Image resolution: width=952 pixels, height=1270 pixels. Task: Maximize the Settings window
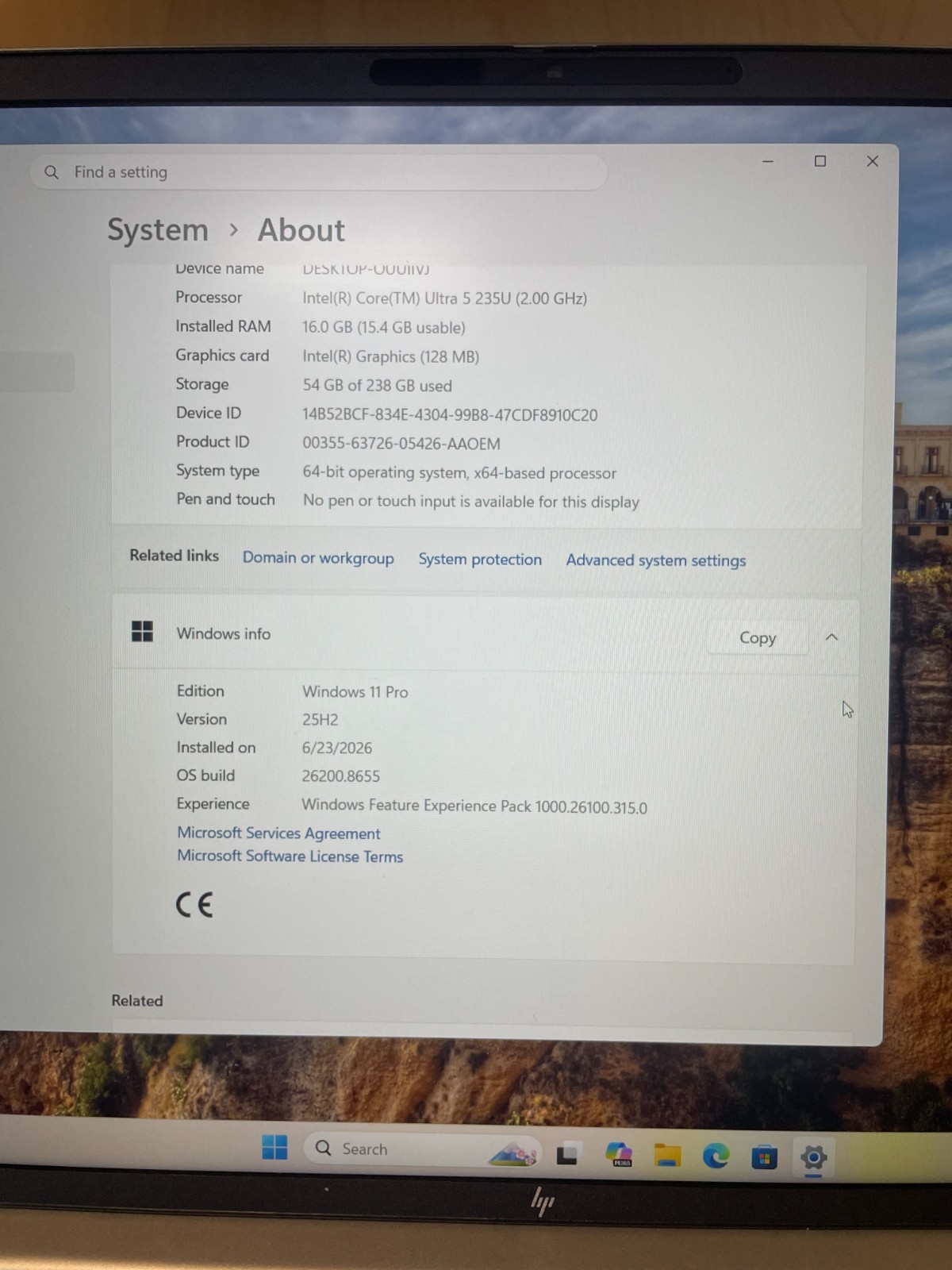tap(820, 161)
